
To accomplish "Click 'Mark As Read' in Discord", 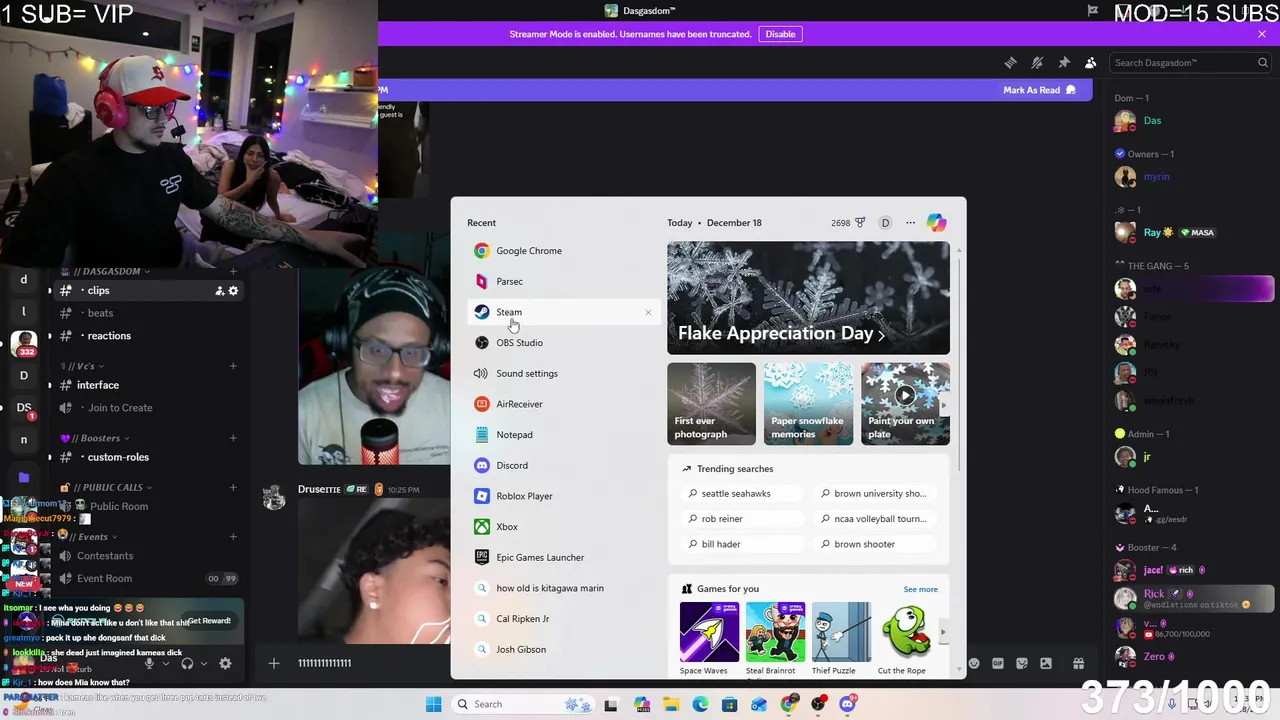I will pos(1039,90).
